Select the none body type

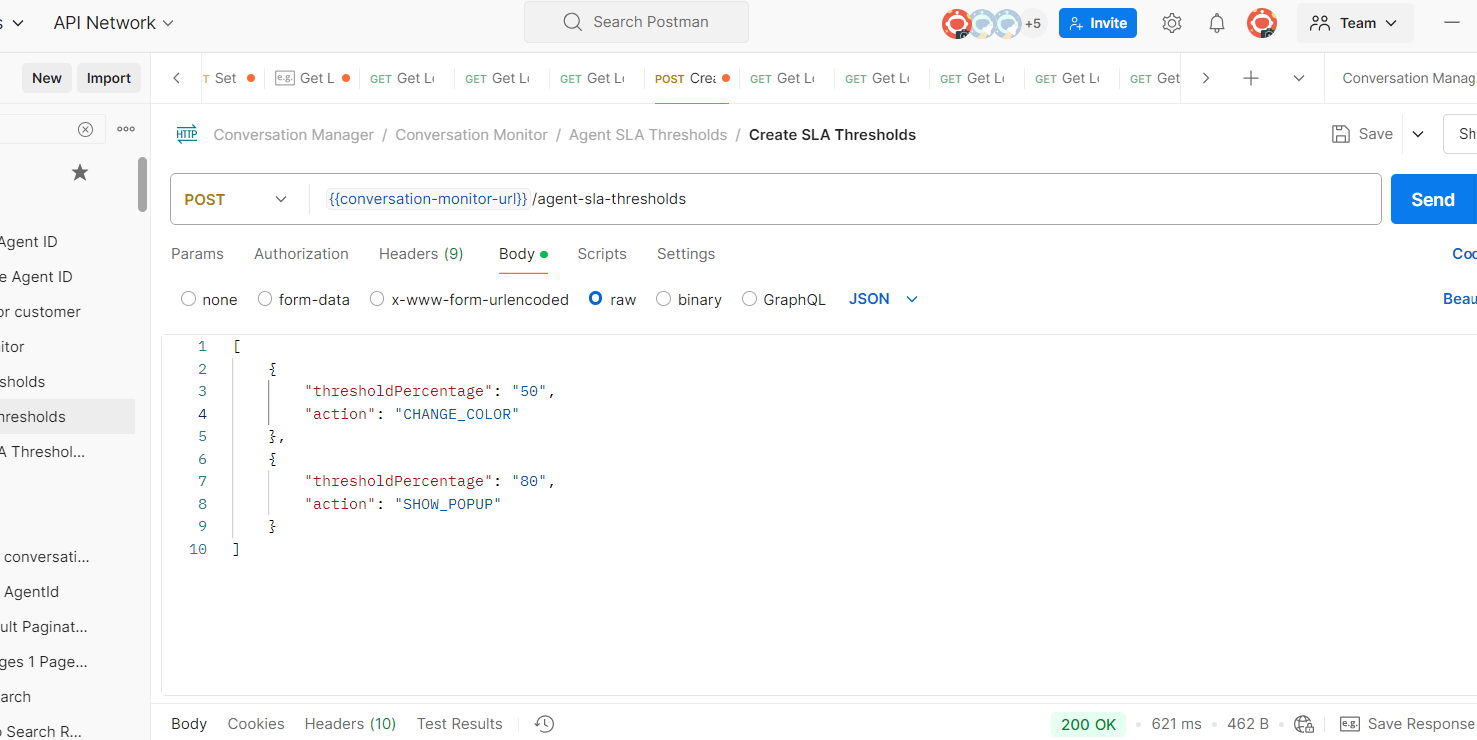(x=188, y=299)
